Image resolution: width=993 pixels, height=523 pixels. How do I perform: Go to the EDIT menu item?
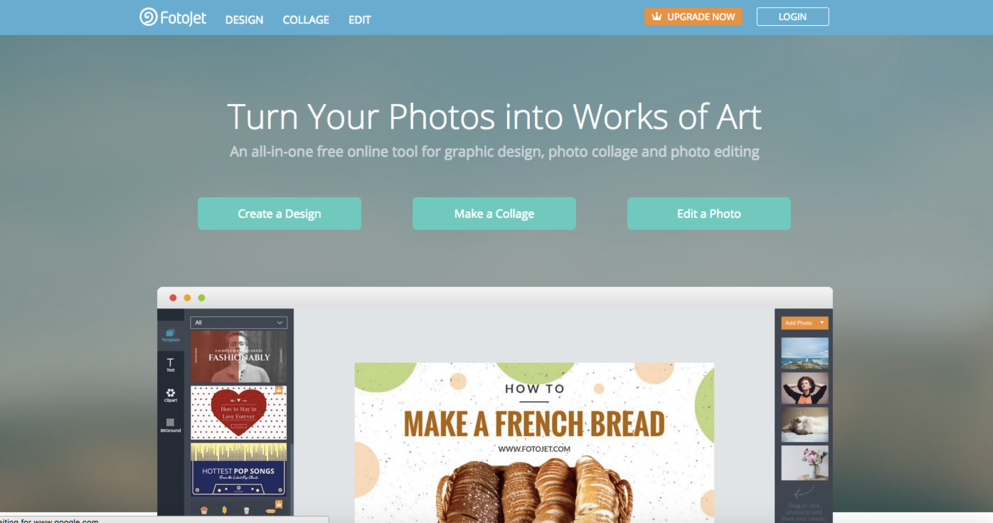[x=360, y=20]
